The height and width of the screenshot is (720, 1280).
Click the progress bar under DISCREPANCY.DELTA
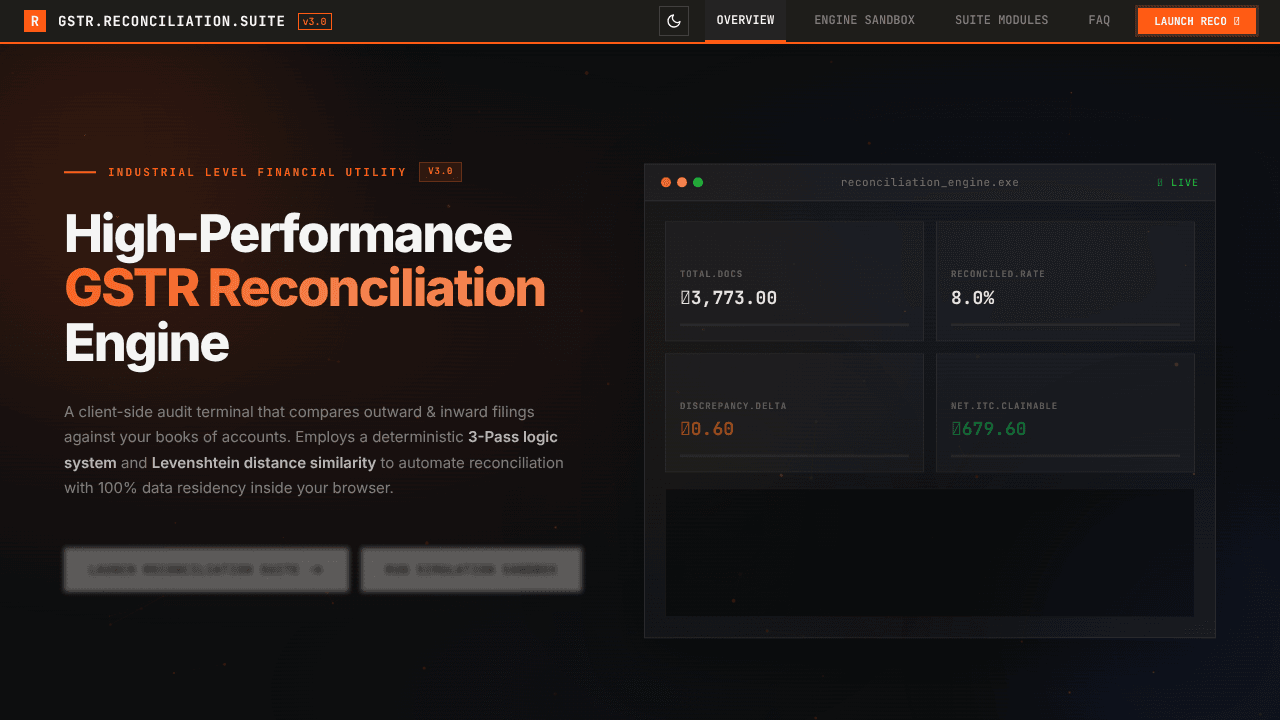tap(794, 456)
